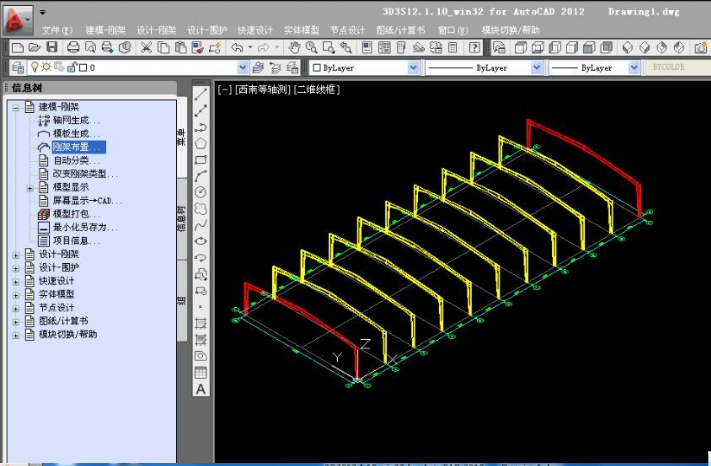
Task: Select the Rectangle draw tool
Action: click(x=201, y=160)
